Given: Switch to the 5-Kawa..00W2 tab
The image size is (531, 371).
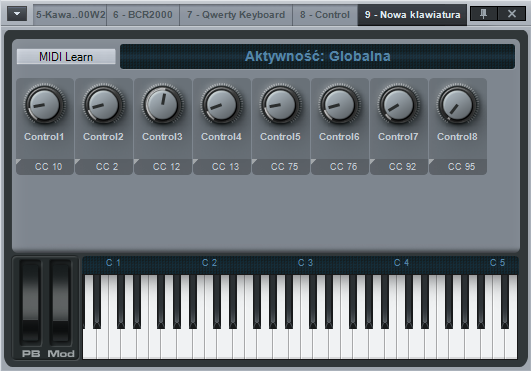Looking at the screenshot, I should tap(70, 15).
